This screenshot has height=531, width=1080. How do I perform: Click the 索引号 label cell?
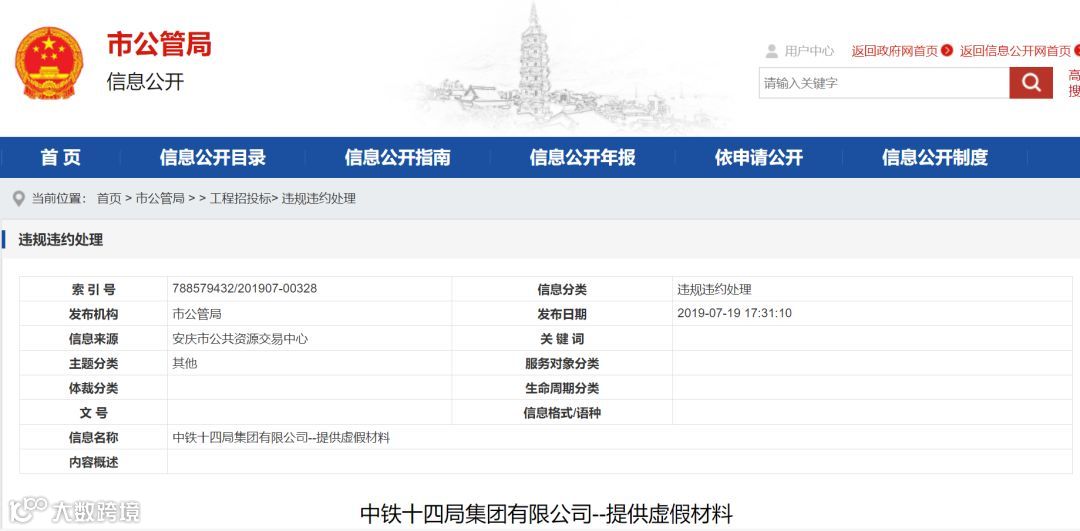(94, 290)
